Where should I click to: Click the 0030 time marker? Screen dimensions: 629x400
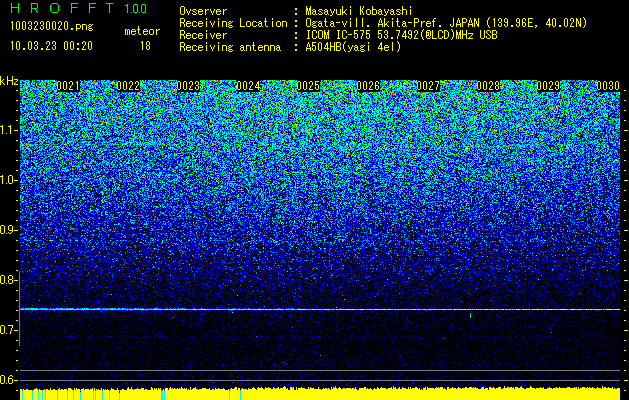(x=608, y=86)
